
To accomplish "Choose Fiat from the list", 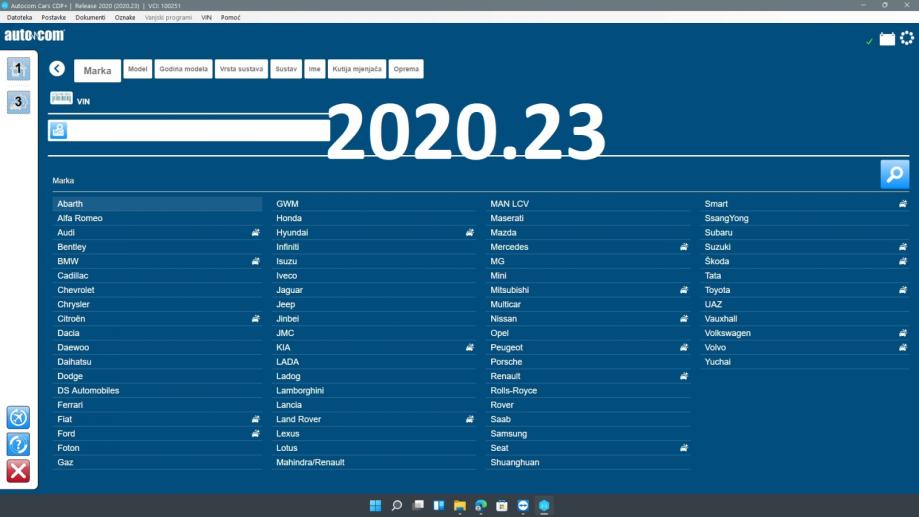I will point(157,419).
